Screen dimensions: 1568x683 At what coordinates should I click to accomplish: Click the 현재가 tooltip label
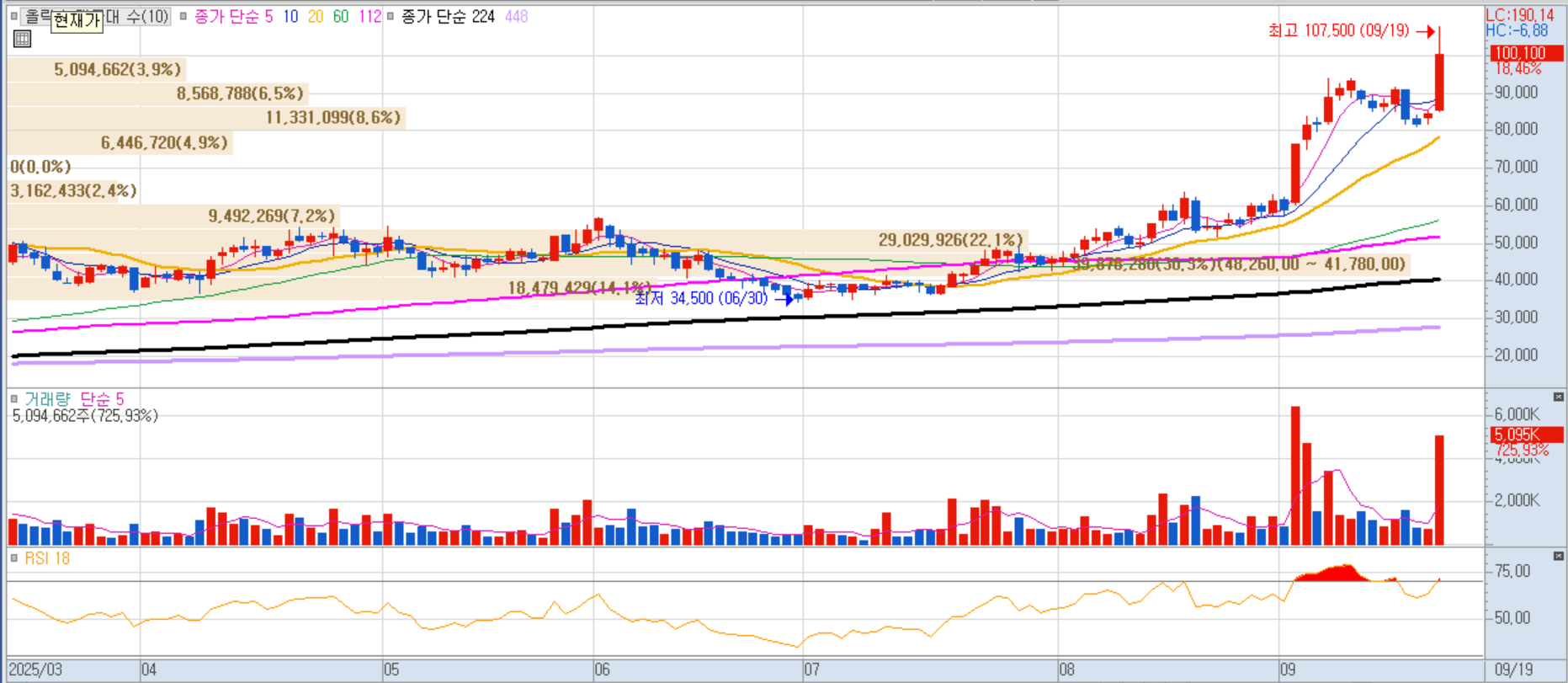click(77, 21)
